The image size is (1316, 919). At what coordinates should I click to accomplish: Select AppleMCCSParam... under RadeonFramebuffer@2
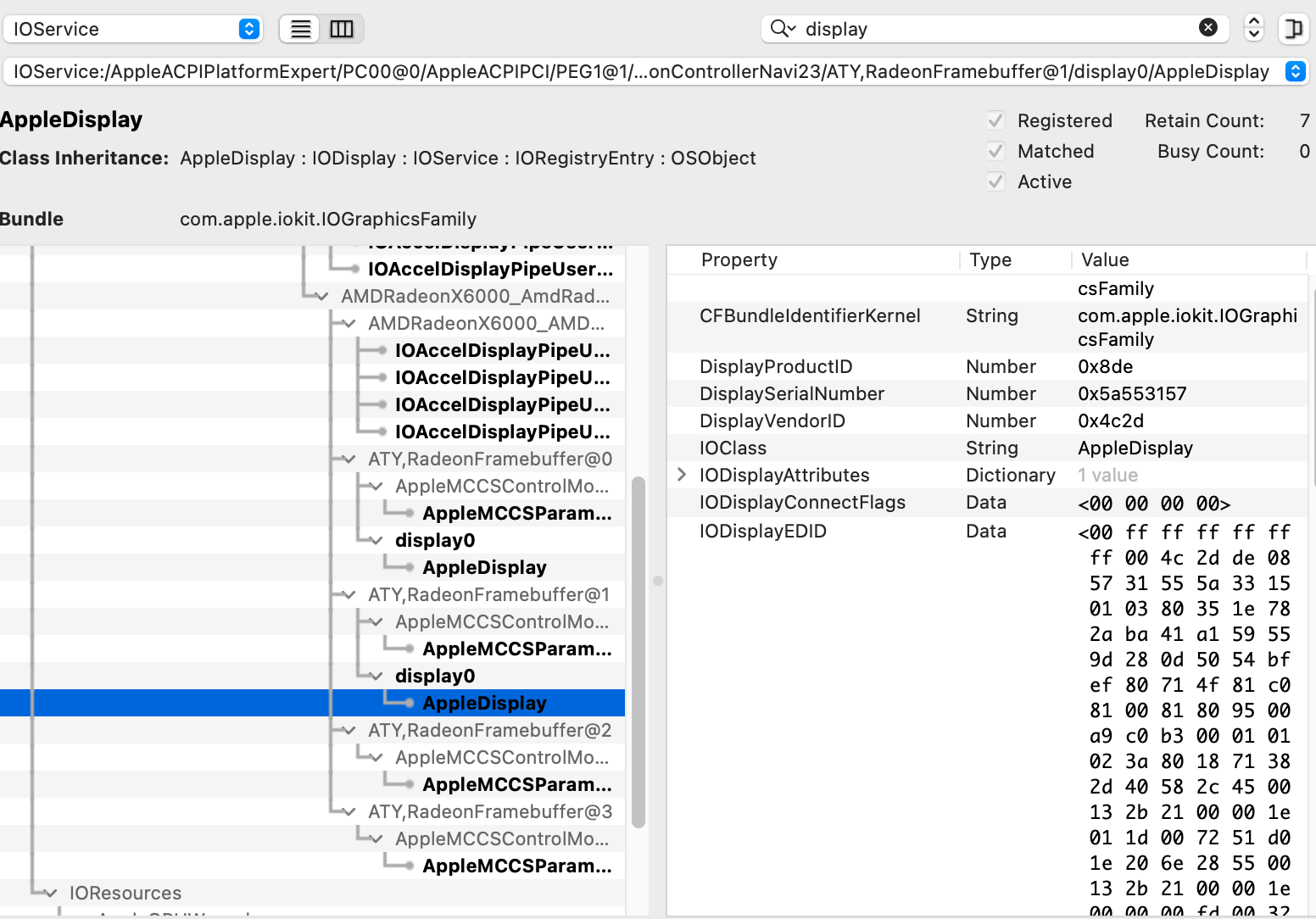coord(517,784)
